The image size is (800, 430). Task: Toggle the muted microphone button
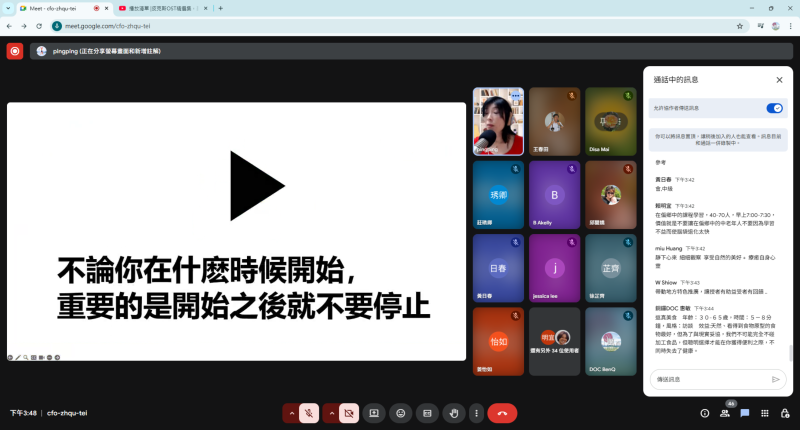coord(309,413)
